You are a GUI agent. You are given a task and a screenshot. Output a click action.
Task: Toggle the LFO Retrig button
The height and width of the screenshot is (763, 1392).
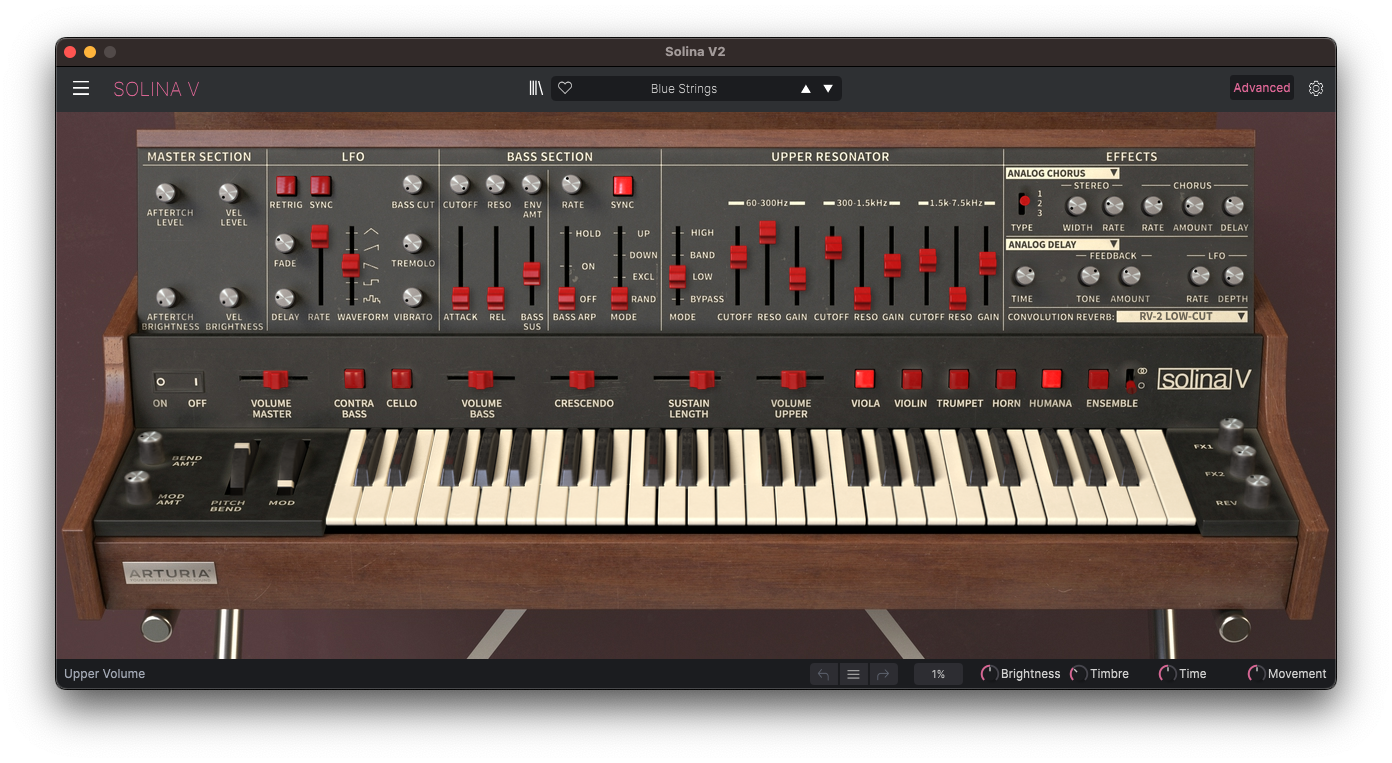coord(286,185)
